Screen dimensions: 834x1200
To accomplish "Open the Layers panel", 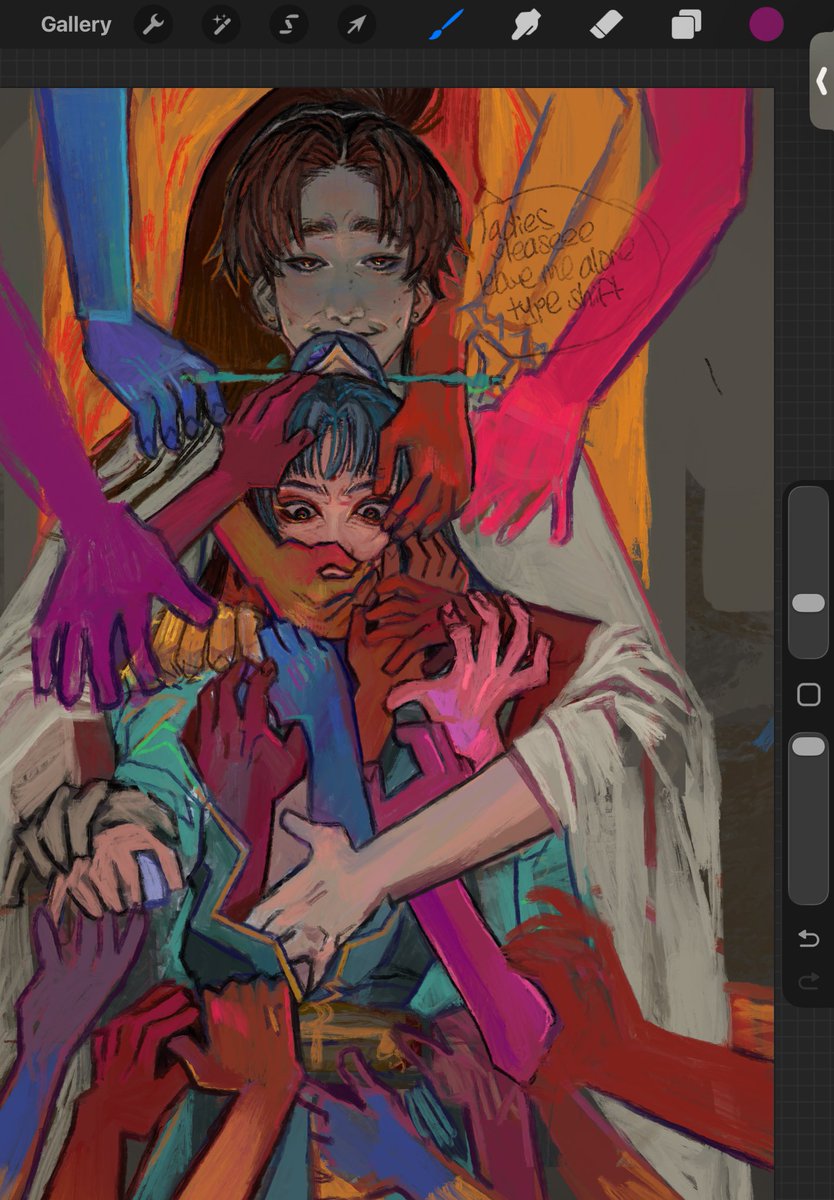I will [x=686, y=25].
